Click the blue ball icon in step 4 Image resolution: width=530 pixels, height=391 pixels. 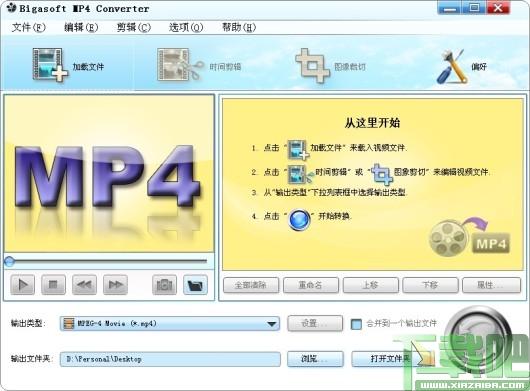click(299, 220)
